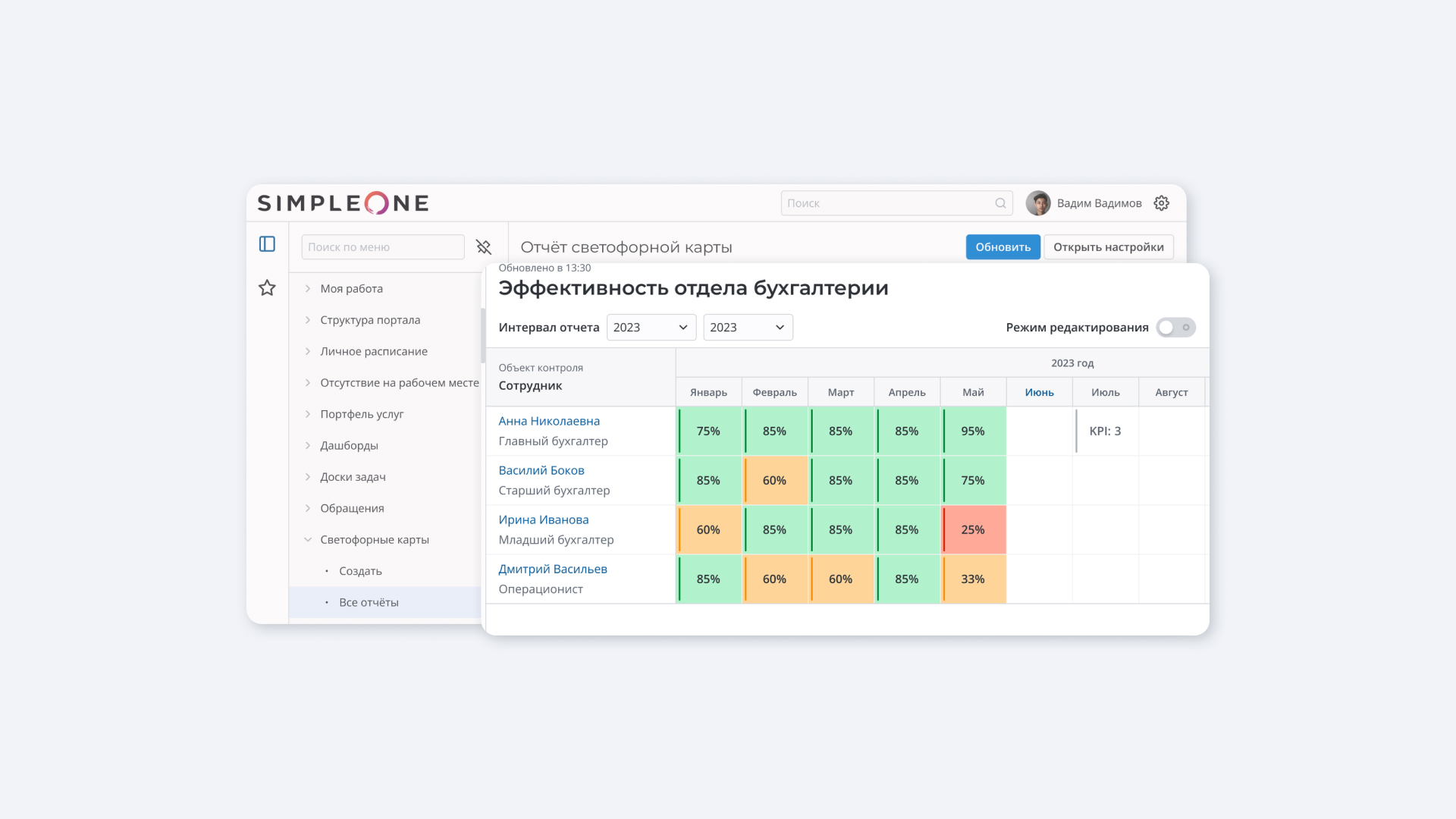Open the start year 2023 dropdown
Viewport: 1456px width, 819px height.
(650, 327)
